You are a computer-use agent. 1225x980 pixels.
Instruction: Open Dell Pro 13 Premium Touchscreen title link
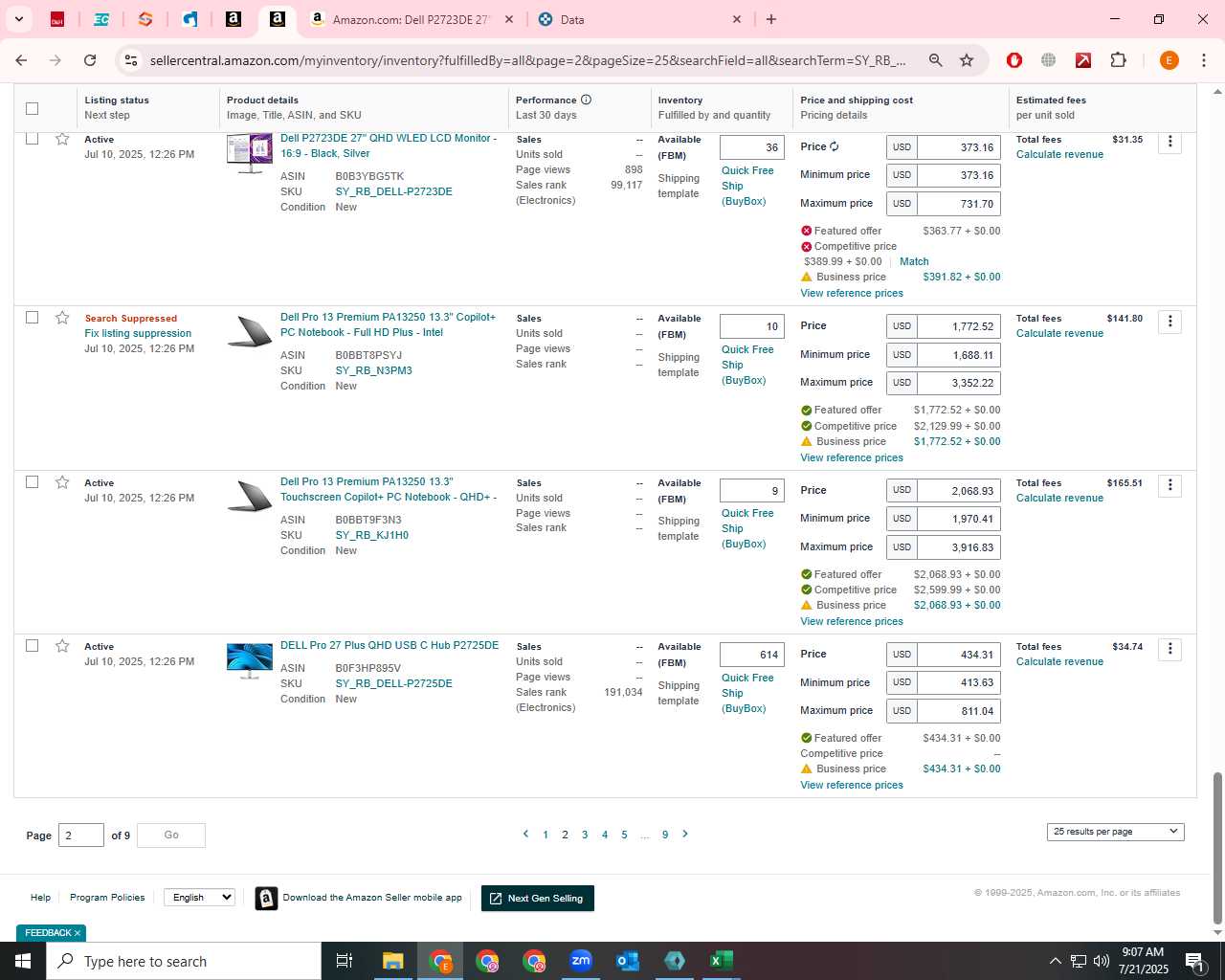(x=388, y=489)
